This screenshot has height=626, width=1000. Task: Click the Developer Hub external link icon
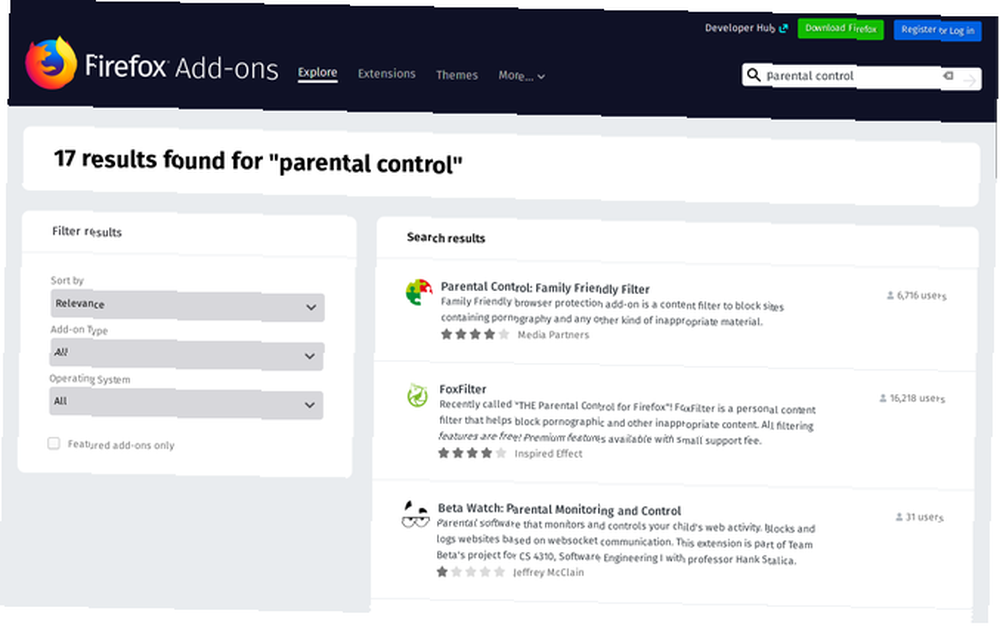784,28
